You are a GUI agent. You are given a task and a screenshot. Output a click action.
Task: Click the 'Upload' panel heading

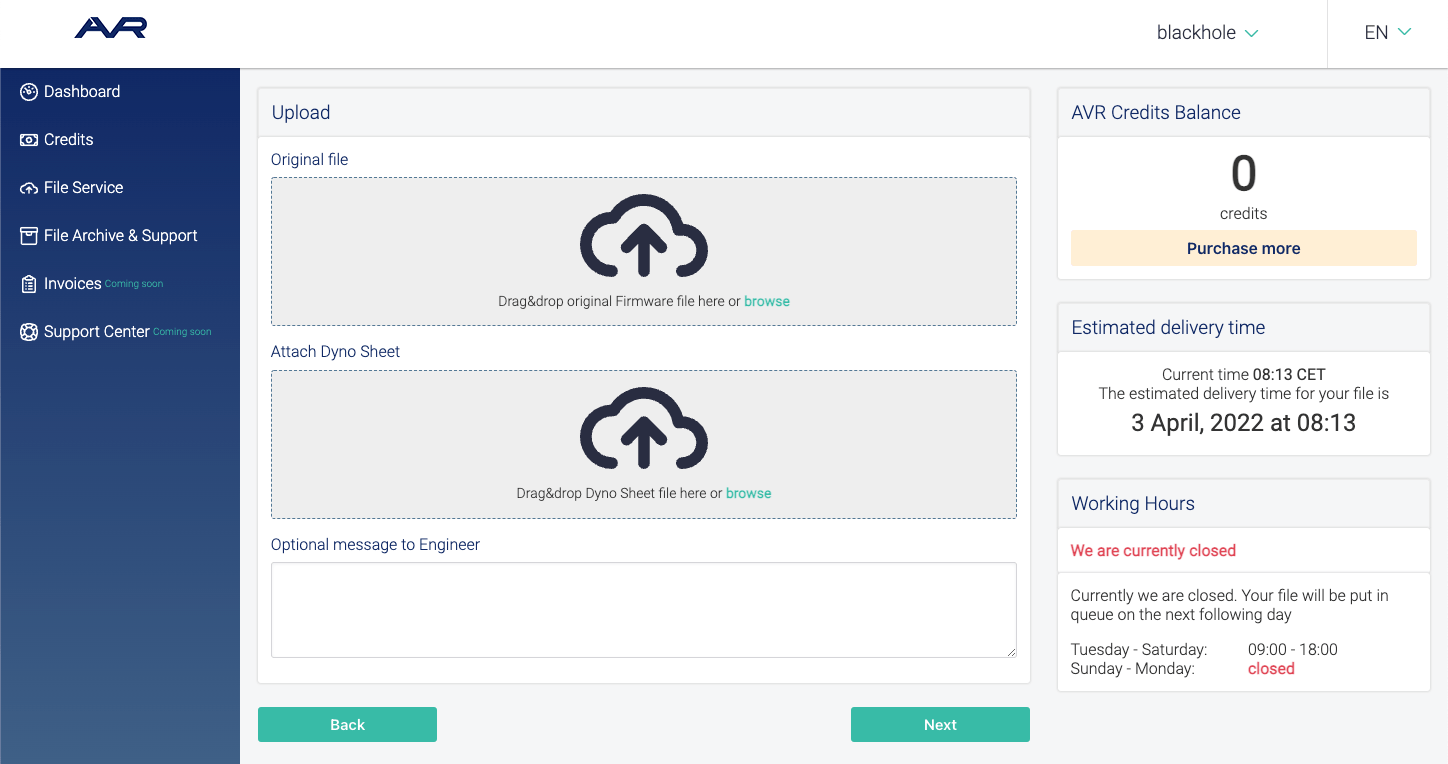click(x=301, y=113)
